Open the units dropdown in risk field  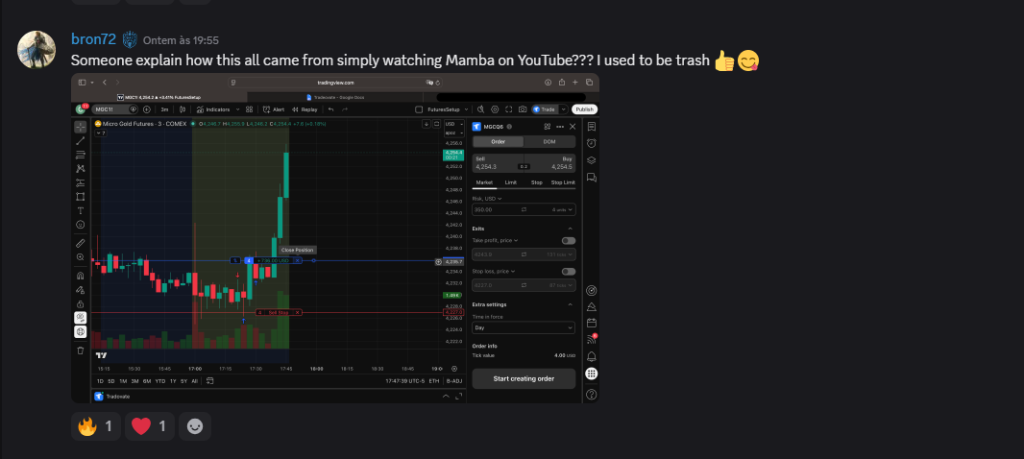[x=563, y=210]
